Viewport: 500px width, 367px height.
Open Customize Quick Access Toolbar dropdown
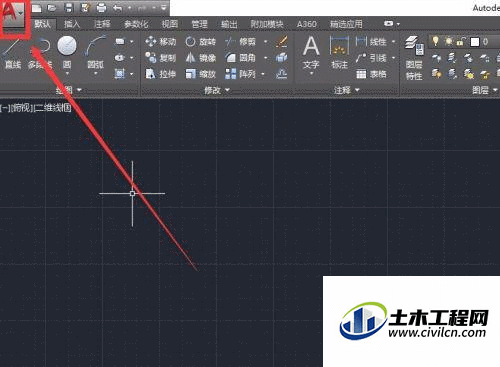point(164,8)
